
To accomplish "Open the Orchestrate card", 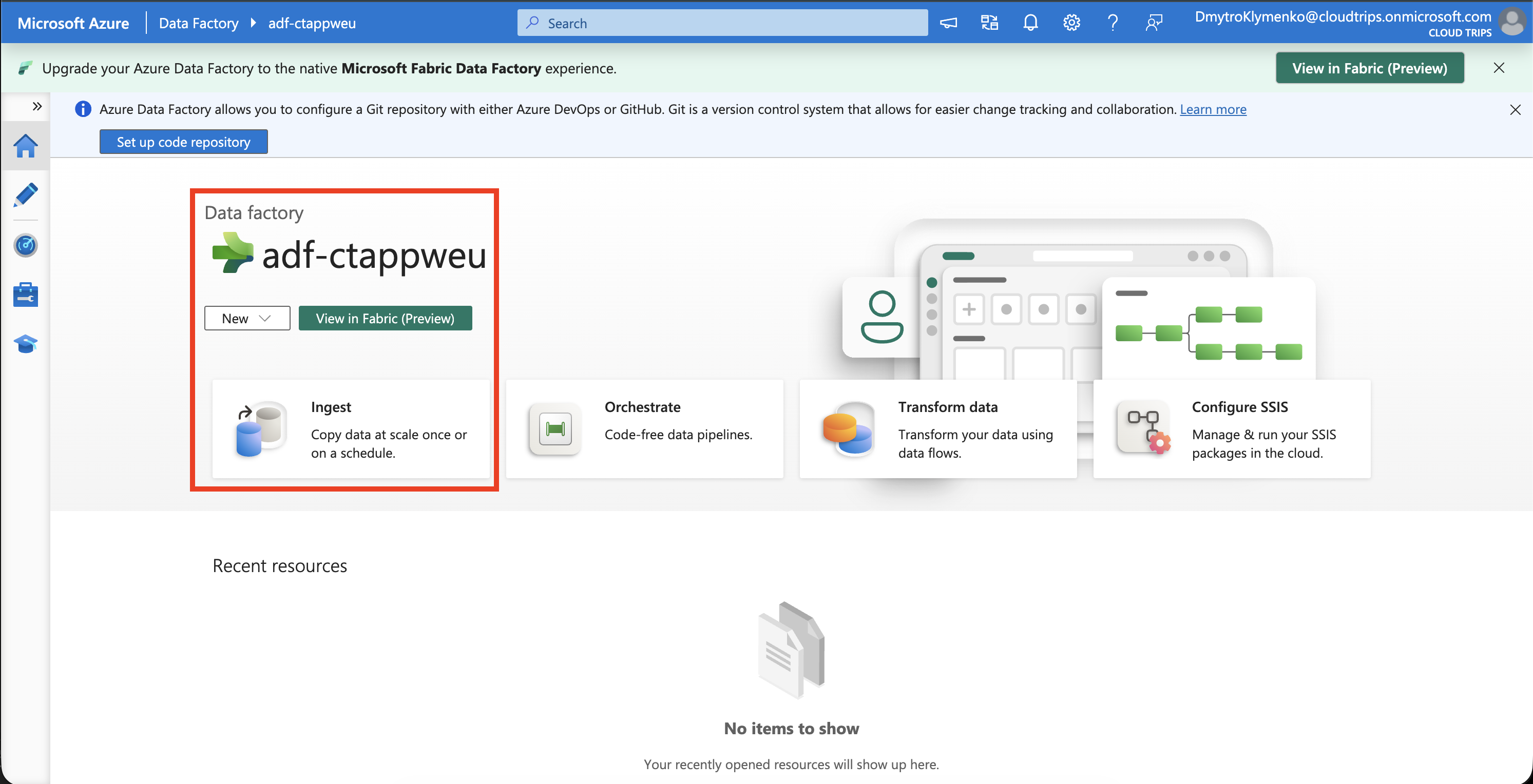I will 644,429.
